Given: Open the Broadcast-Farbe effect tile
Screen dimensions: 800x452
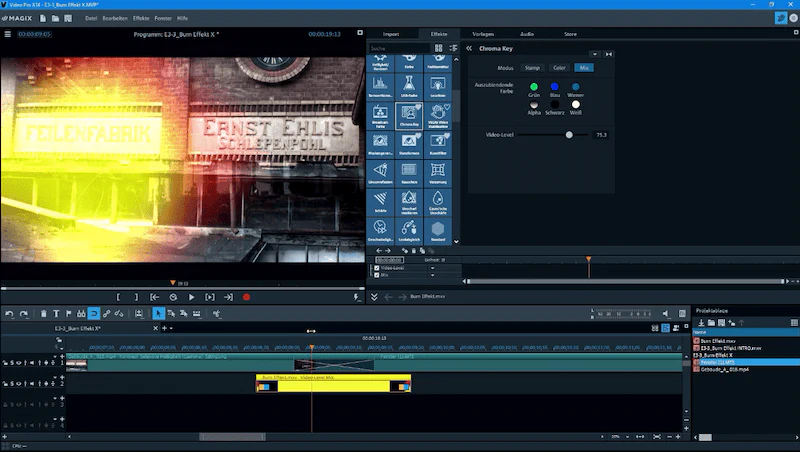Looking at the screenshot, I should 380,115.
